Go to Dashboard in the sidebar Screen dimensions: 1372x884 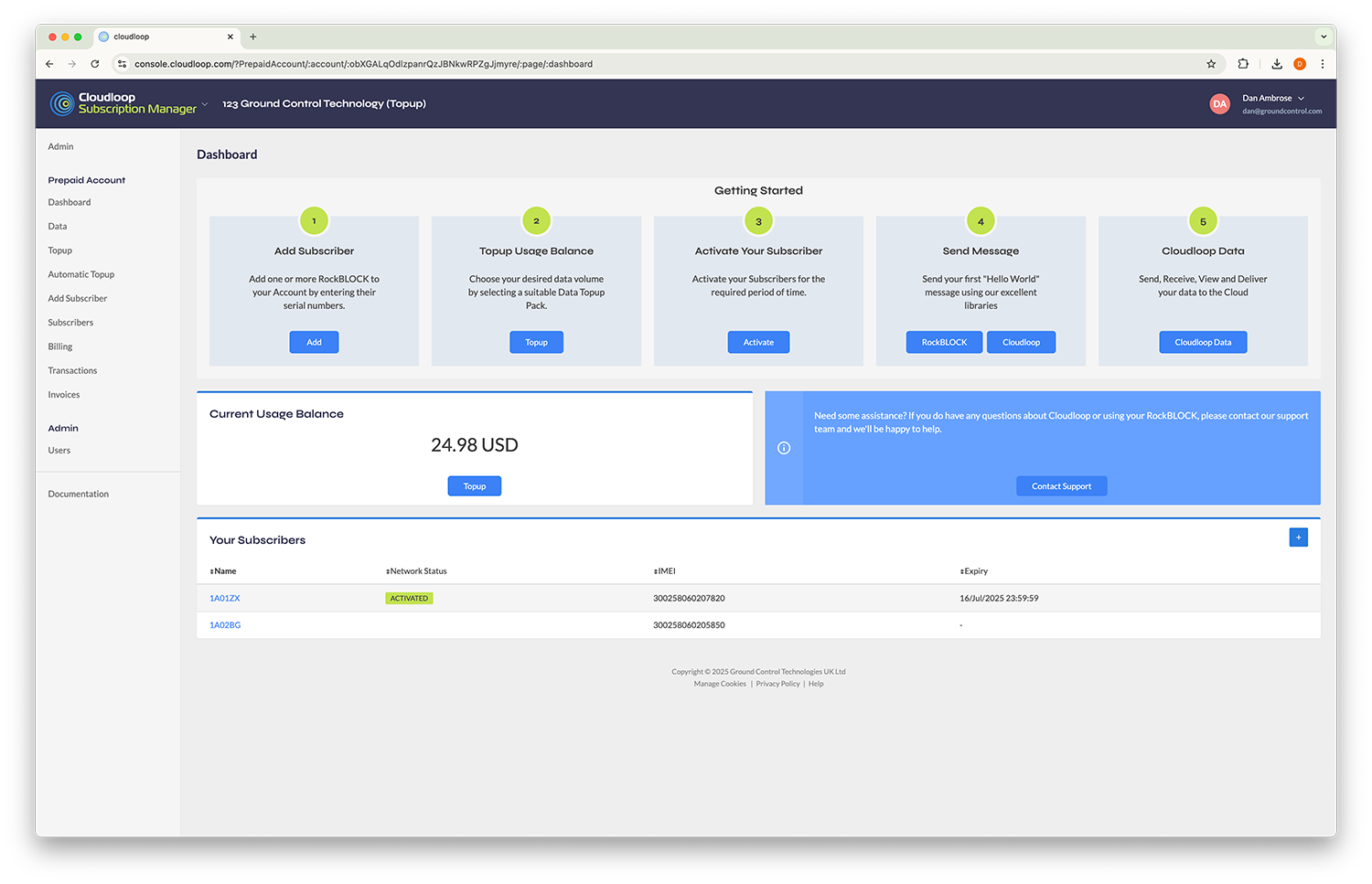click(70, 202)
